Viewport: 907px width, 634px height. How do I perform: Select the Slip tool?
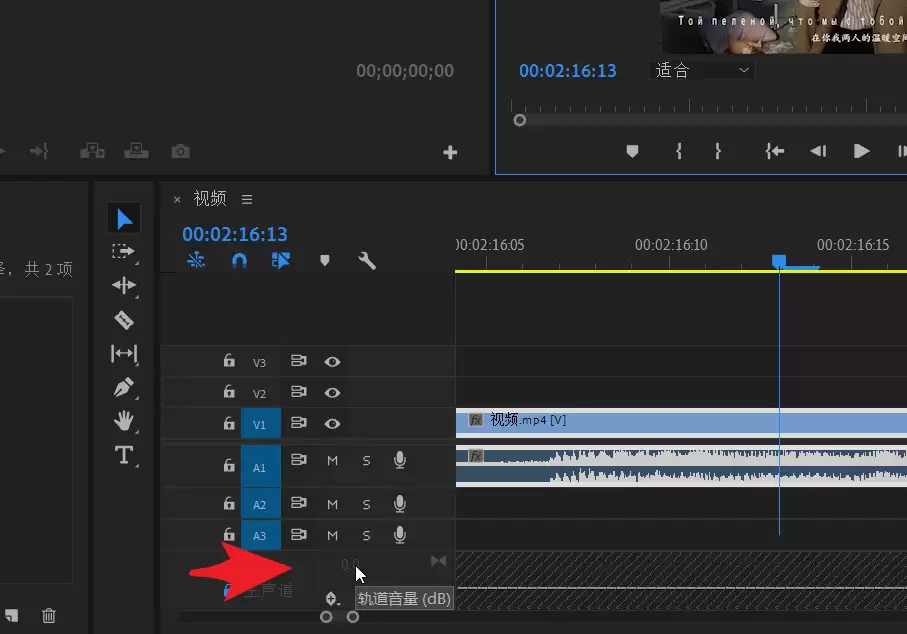(124, 353)
